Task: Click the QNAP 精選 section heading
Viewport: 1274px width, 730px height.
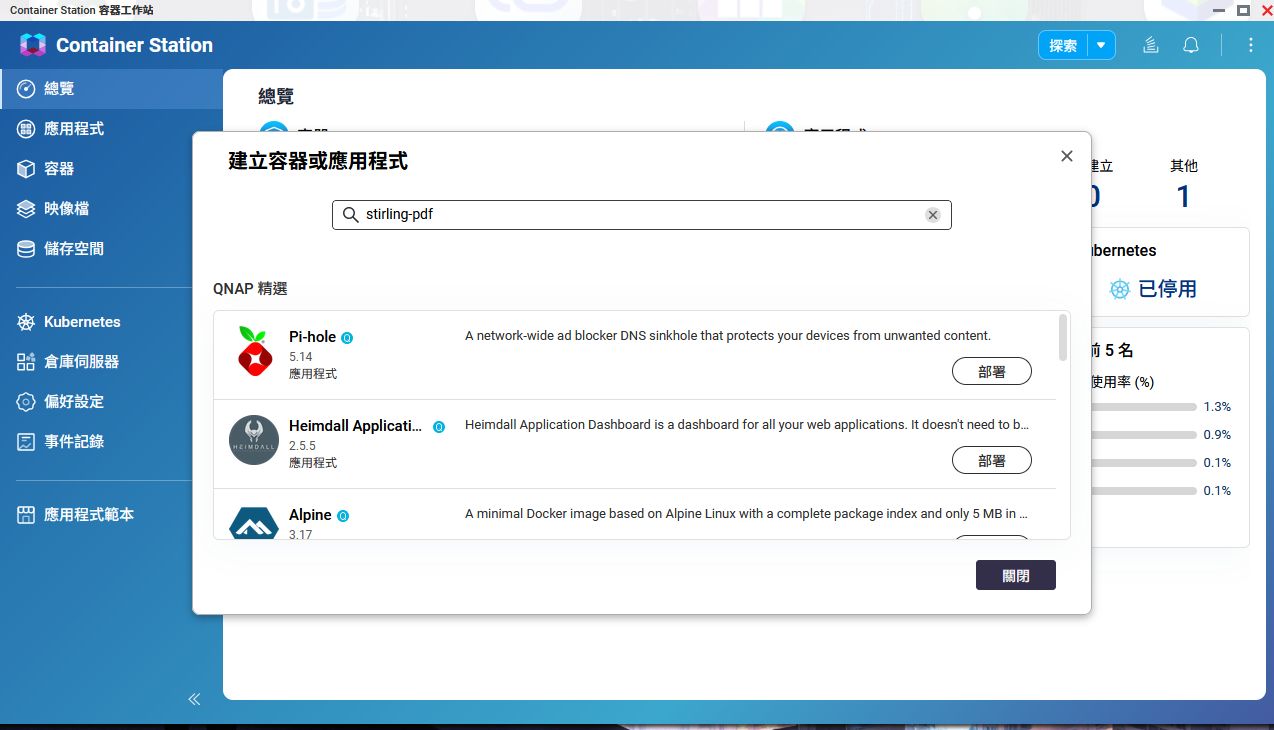Action: click(250, 289)
